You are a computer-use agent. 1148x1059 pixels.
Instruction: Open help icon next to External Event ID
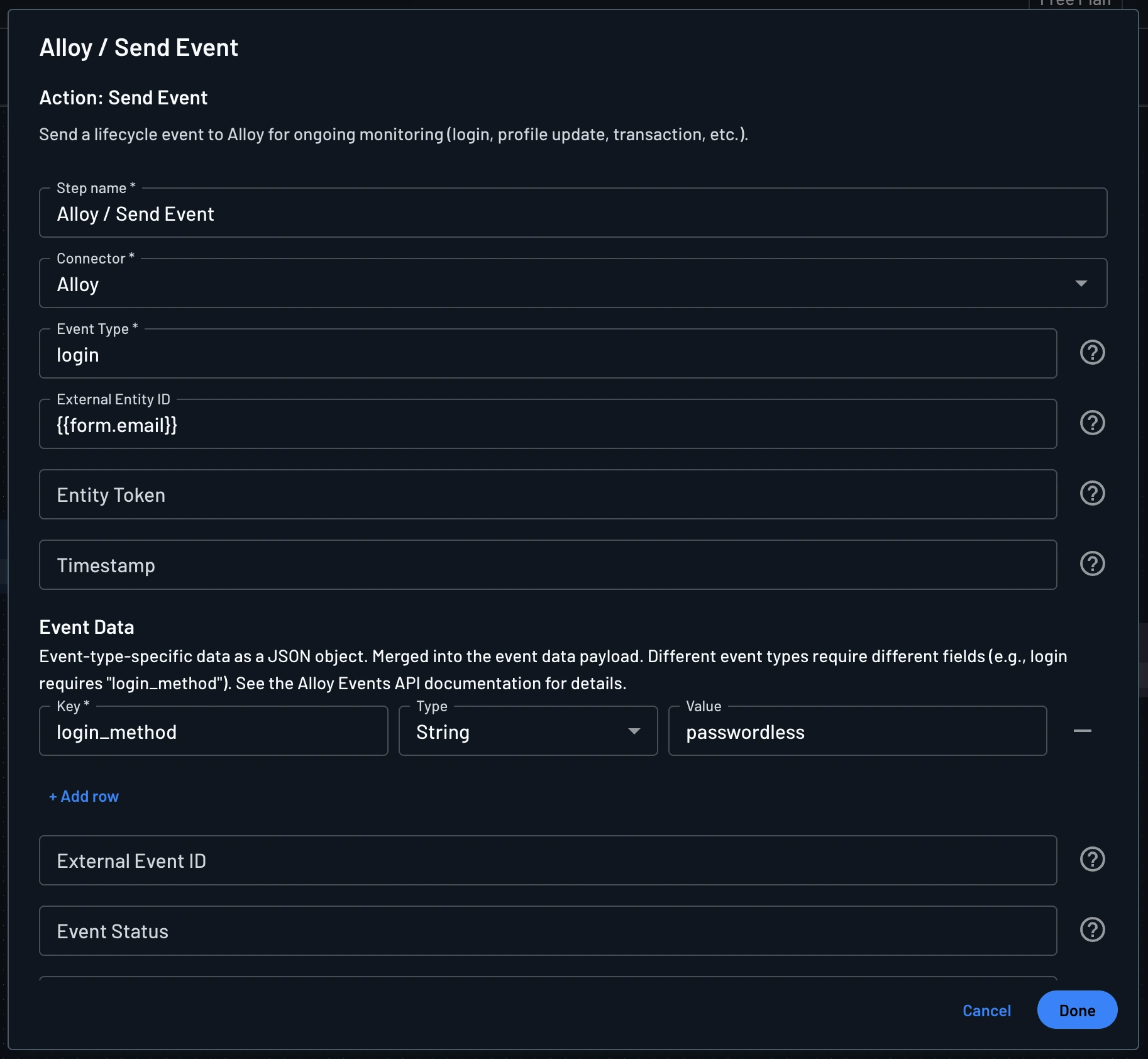coord(1092,859)
